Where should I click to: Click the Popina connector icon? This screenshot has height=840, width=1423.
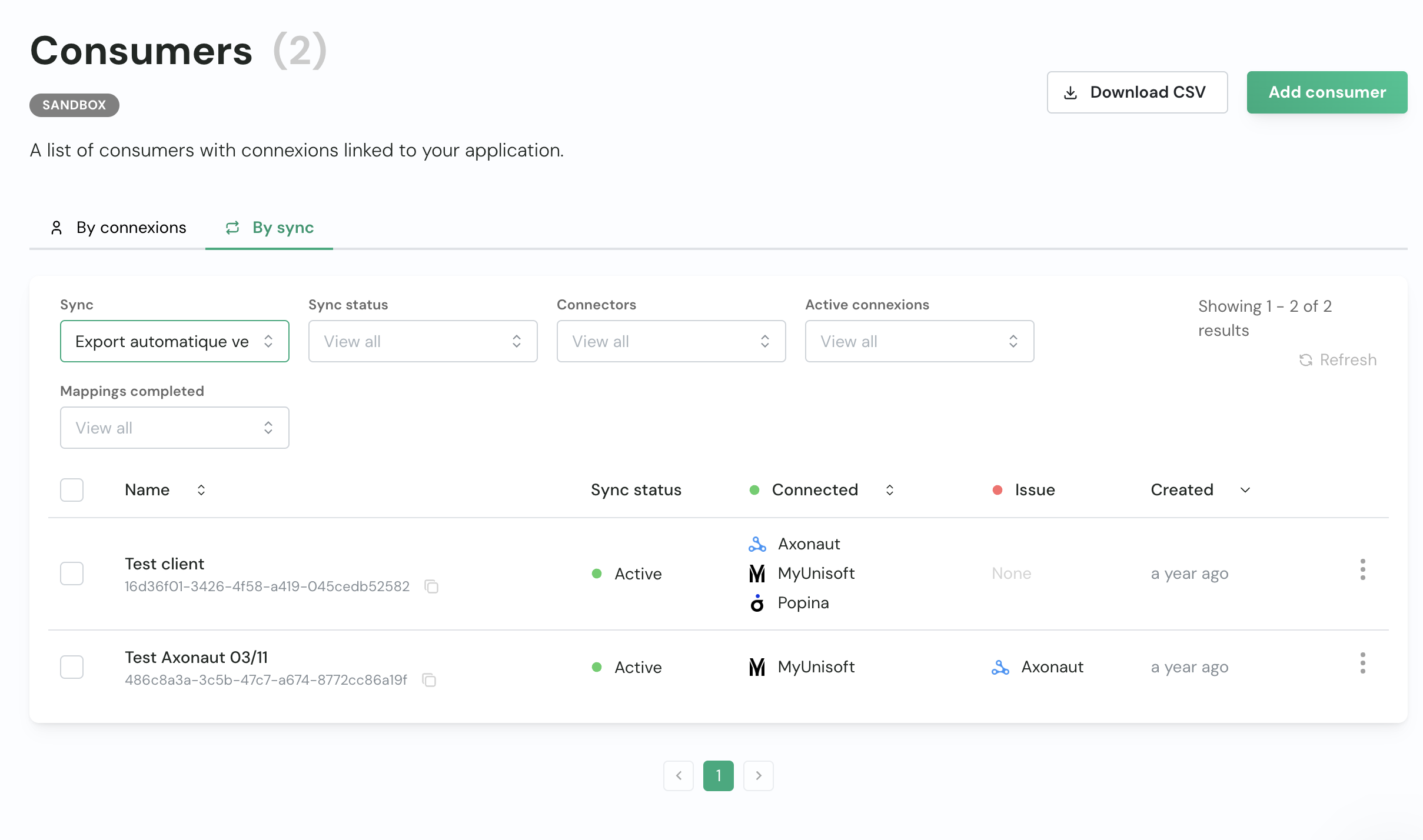click(x=757, y=603)
